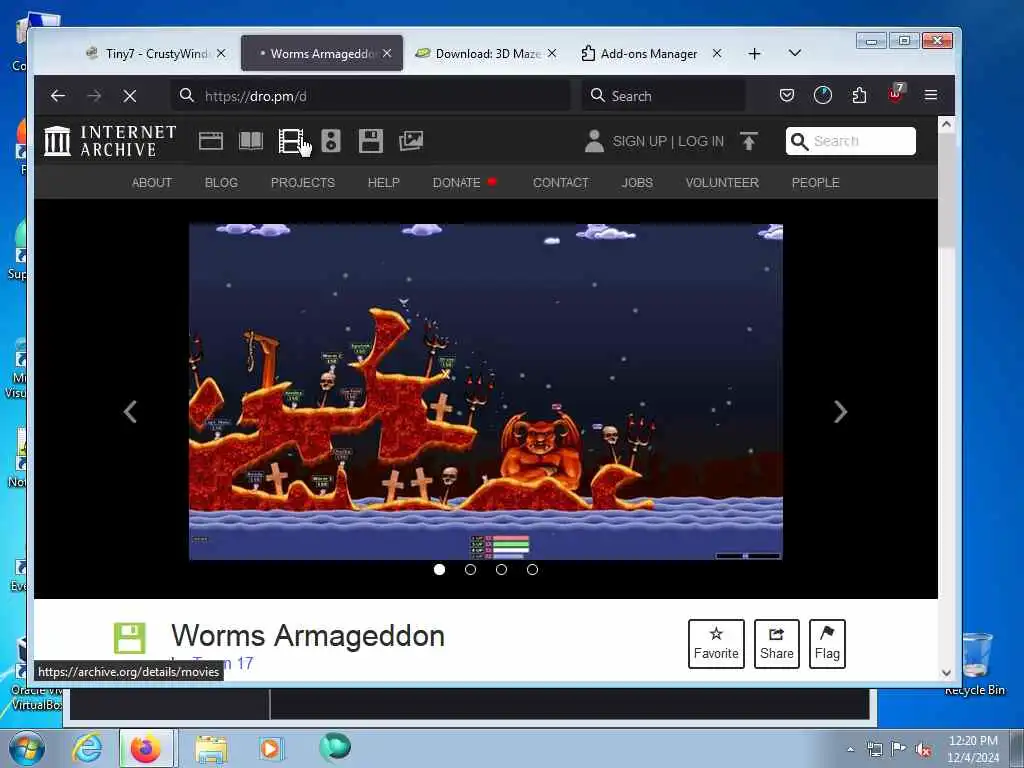Open the Images icon in archive navbar
The image size is (1024, 768).
pyautogui.click(x=411, y=140)
